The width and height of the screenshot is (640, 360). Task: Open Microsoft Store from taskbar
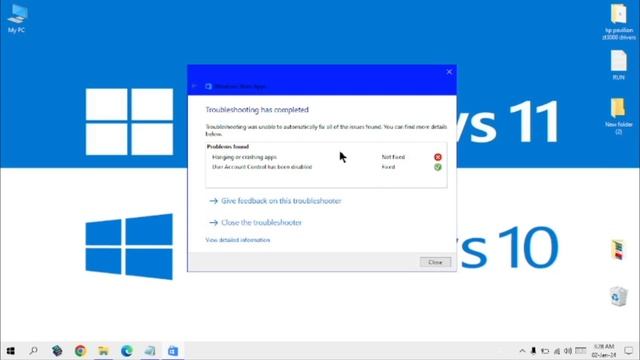pyautogui.click(x=173, y=351)
